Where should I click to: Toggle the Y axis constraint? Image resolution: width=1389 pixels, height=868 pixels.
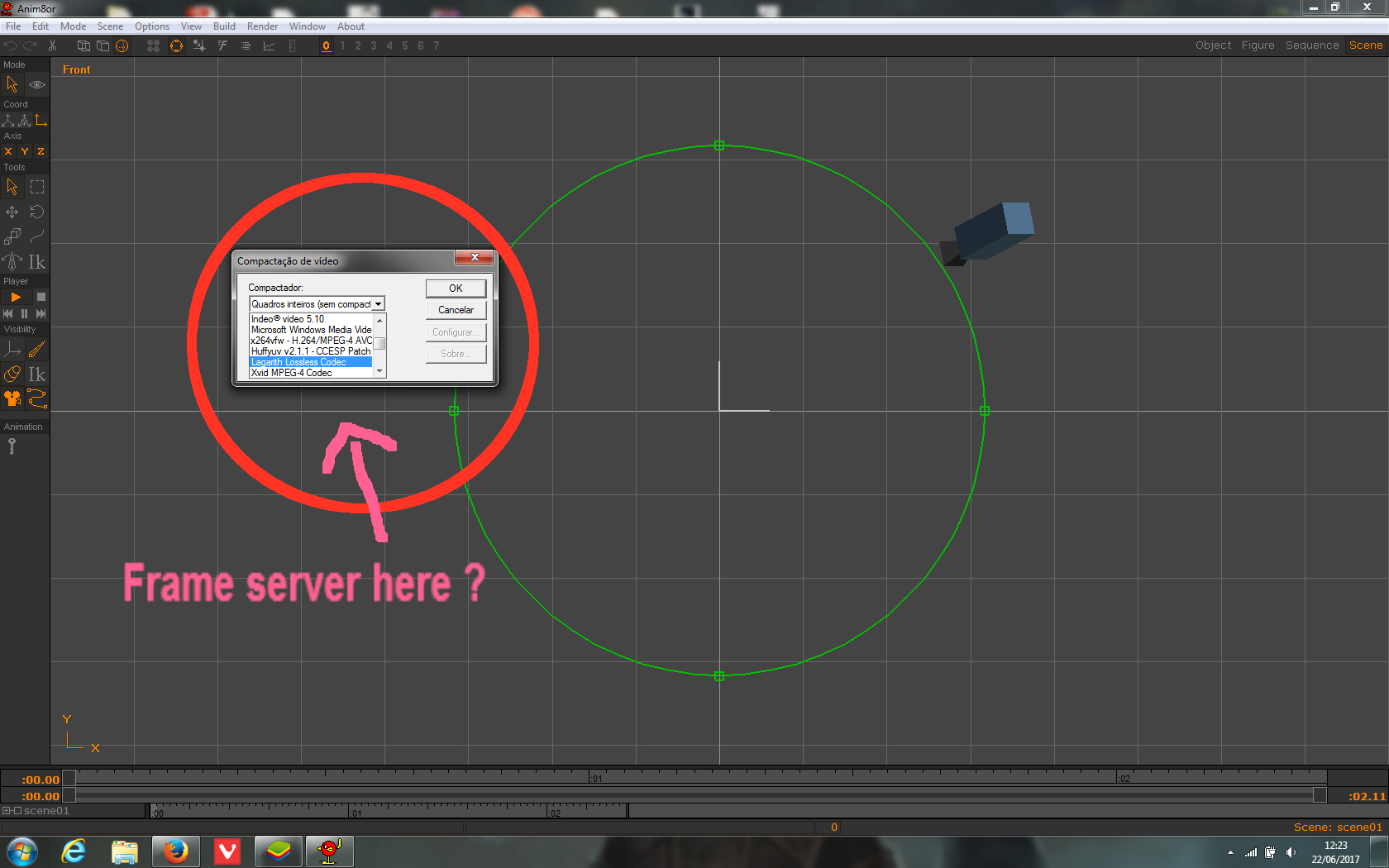(x=25, y=151)
